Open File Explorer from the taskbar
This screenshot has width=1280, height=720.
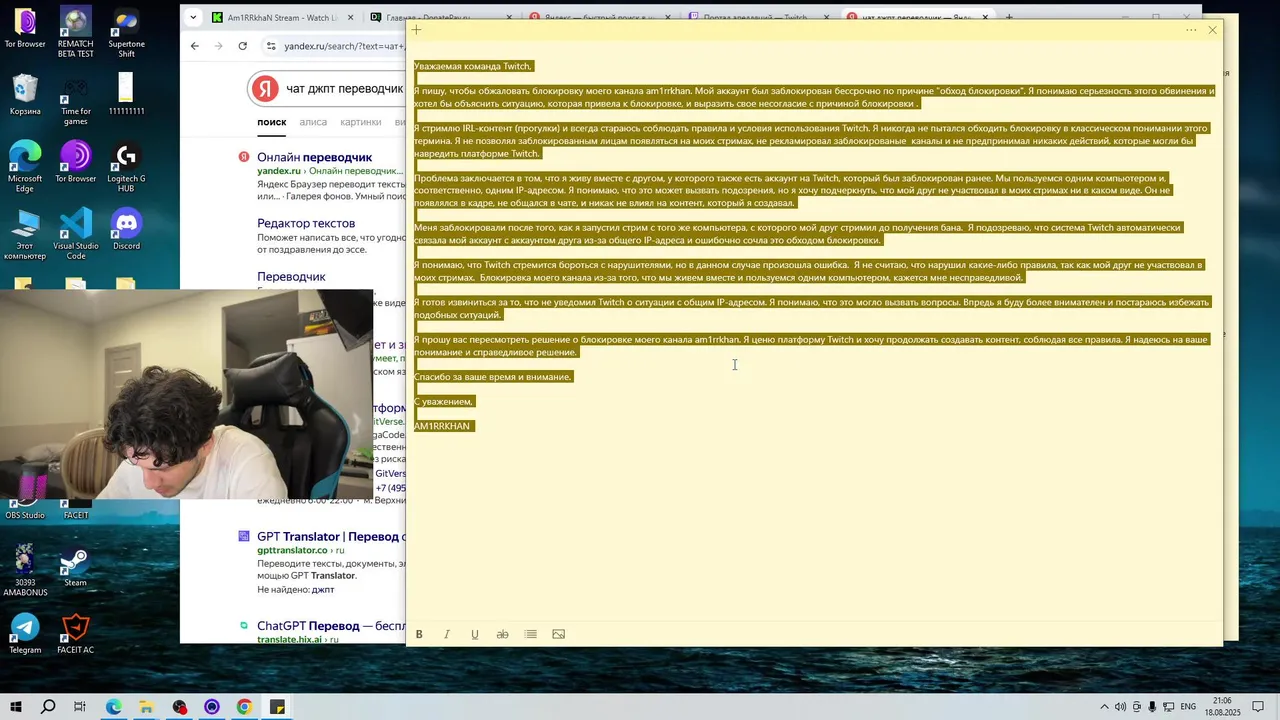pos(146,707)
